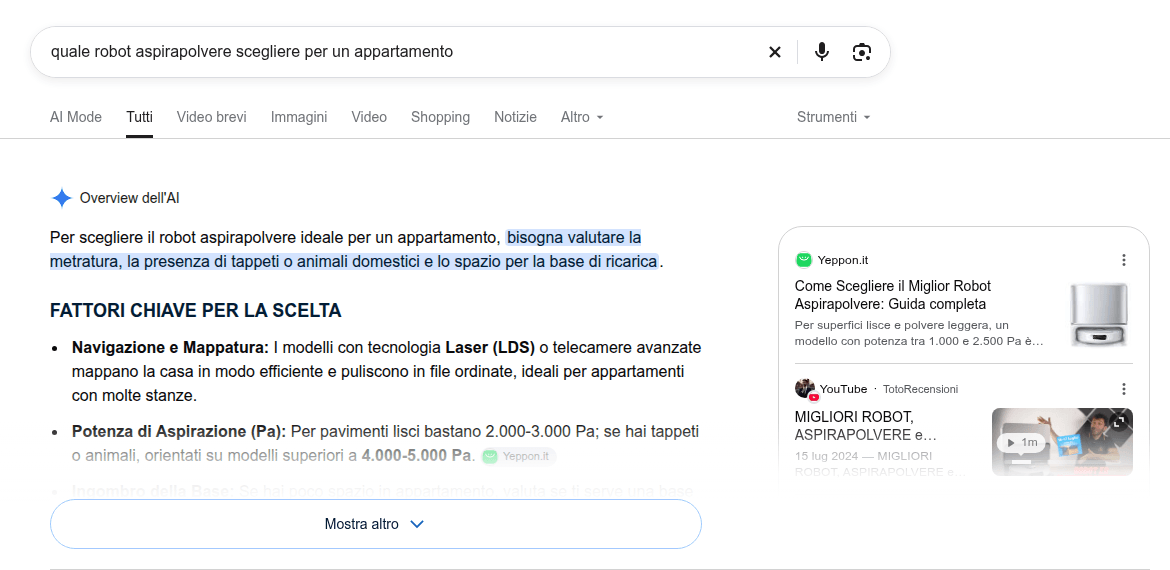Clear the search query with X icon
The width and height of the screenshot is (1170, 570).
click(775, 51)
